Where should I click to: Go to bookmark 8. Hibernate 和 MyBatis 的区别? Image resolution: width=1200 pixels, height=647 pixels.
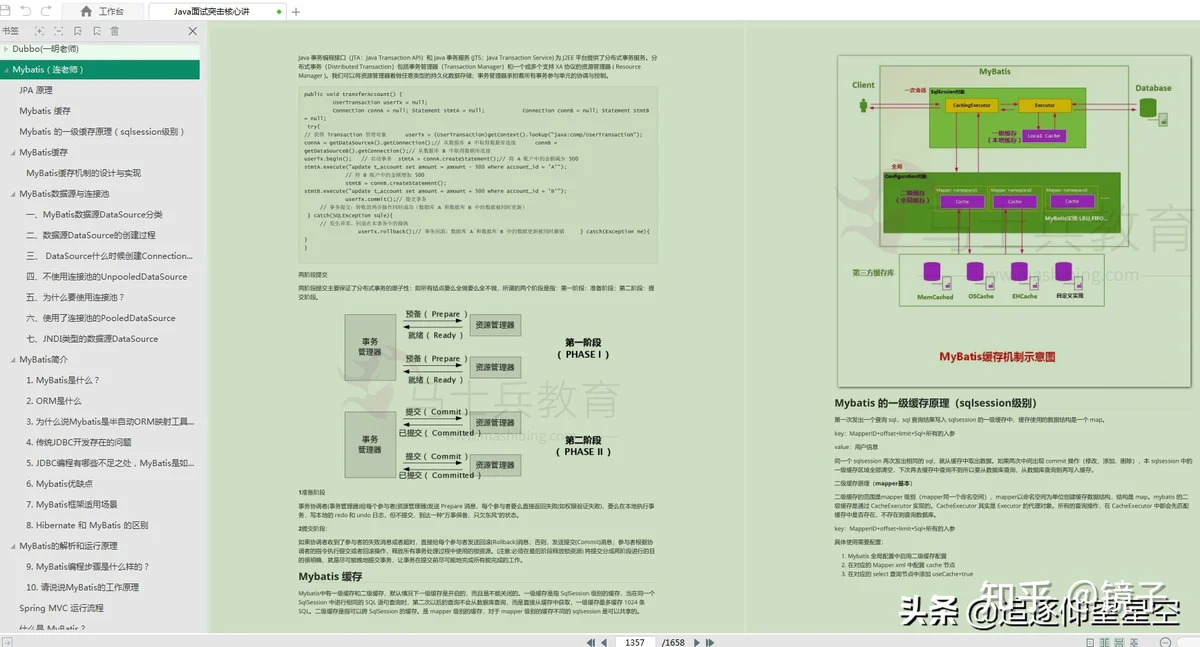[92, 525]
